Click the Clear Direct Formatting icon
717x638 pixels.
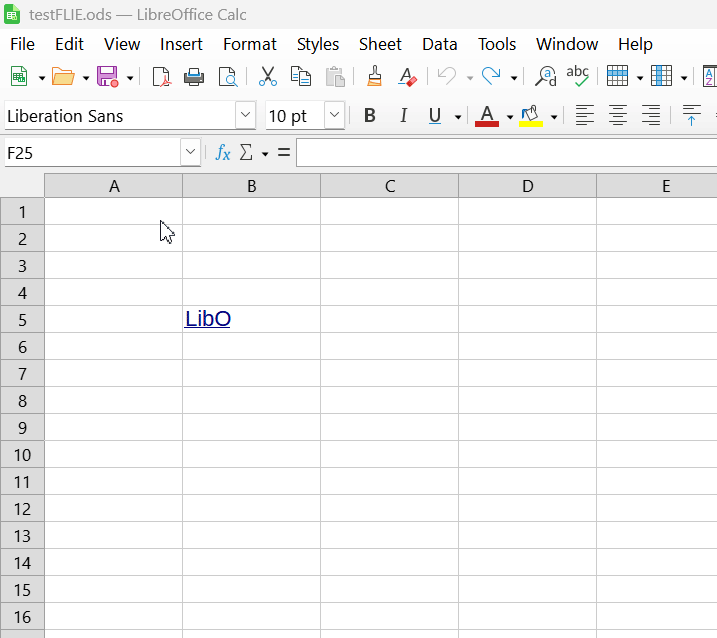point(407,77)
